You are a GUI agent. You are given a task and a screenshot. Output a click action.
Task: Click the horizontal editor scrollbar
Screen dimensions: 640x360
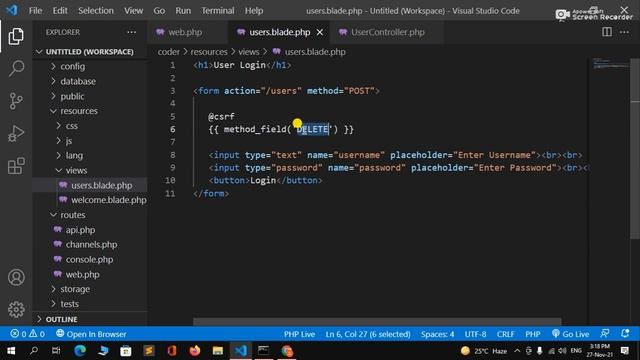click(x=377, y=322)
